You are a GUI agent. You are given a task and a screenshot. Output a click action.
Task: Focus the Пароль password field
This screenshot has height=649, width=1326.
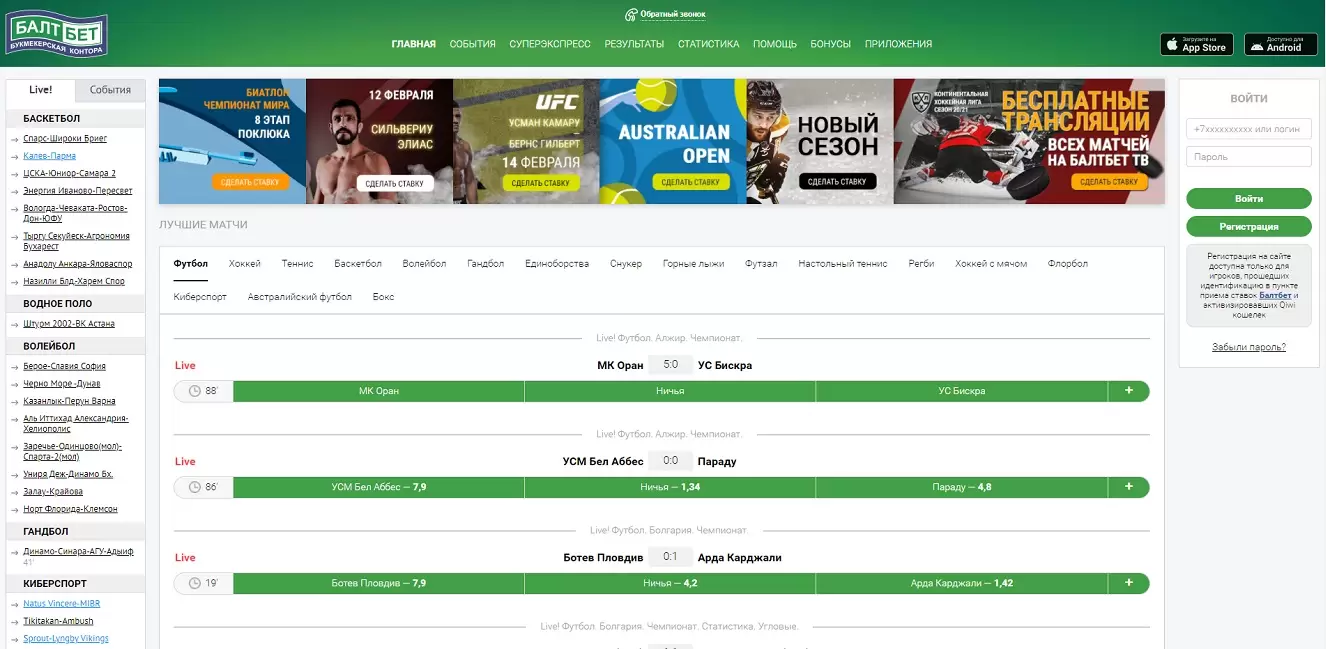point(1249,157)
